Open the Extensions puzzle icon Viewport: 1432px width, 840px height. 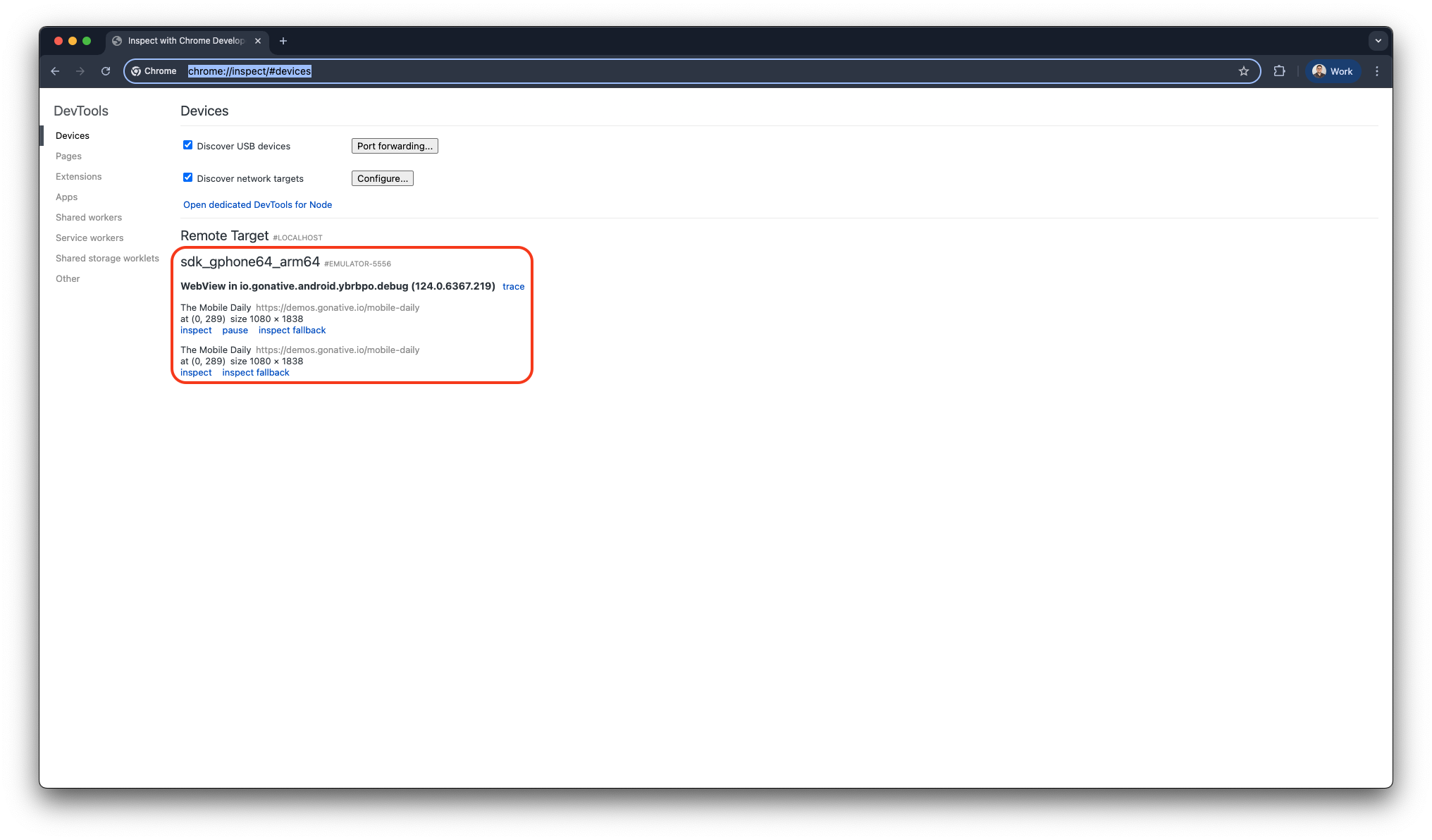(1280, 71)
